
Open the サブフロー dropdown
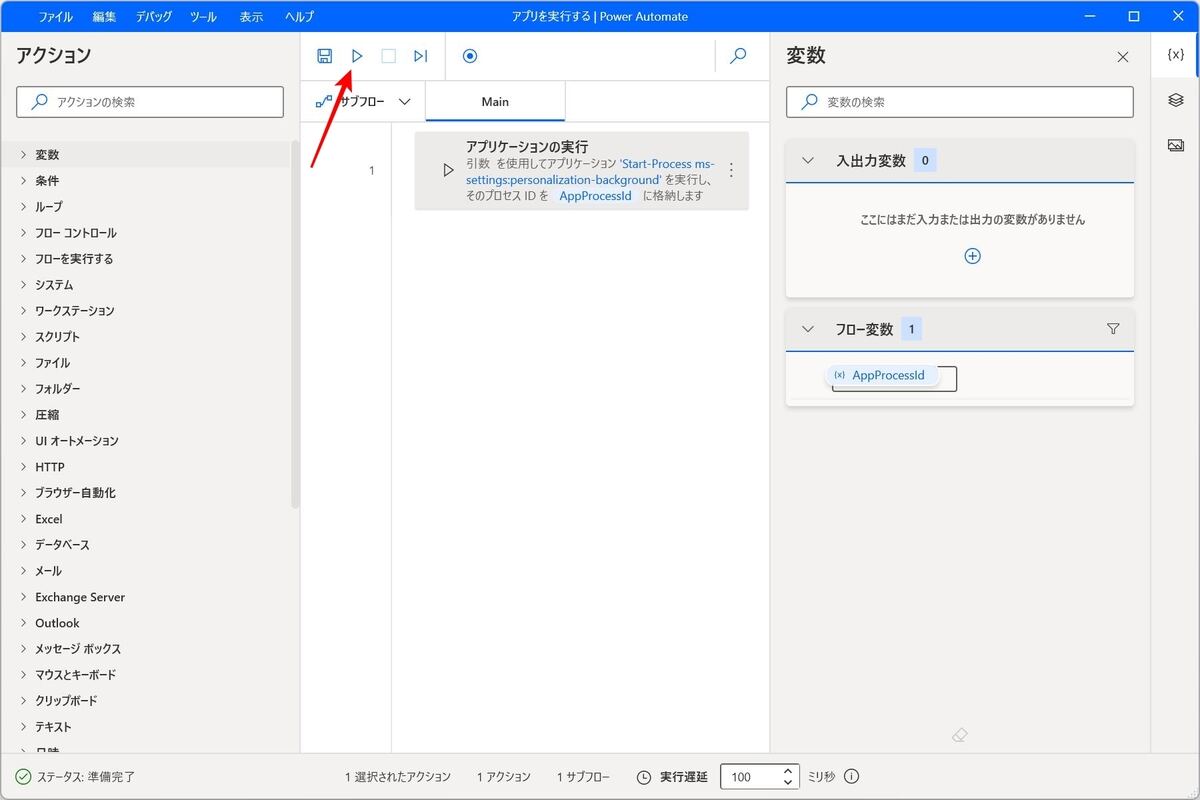(x=364, y=102)
